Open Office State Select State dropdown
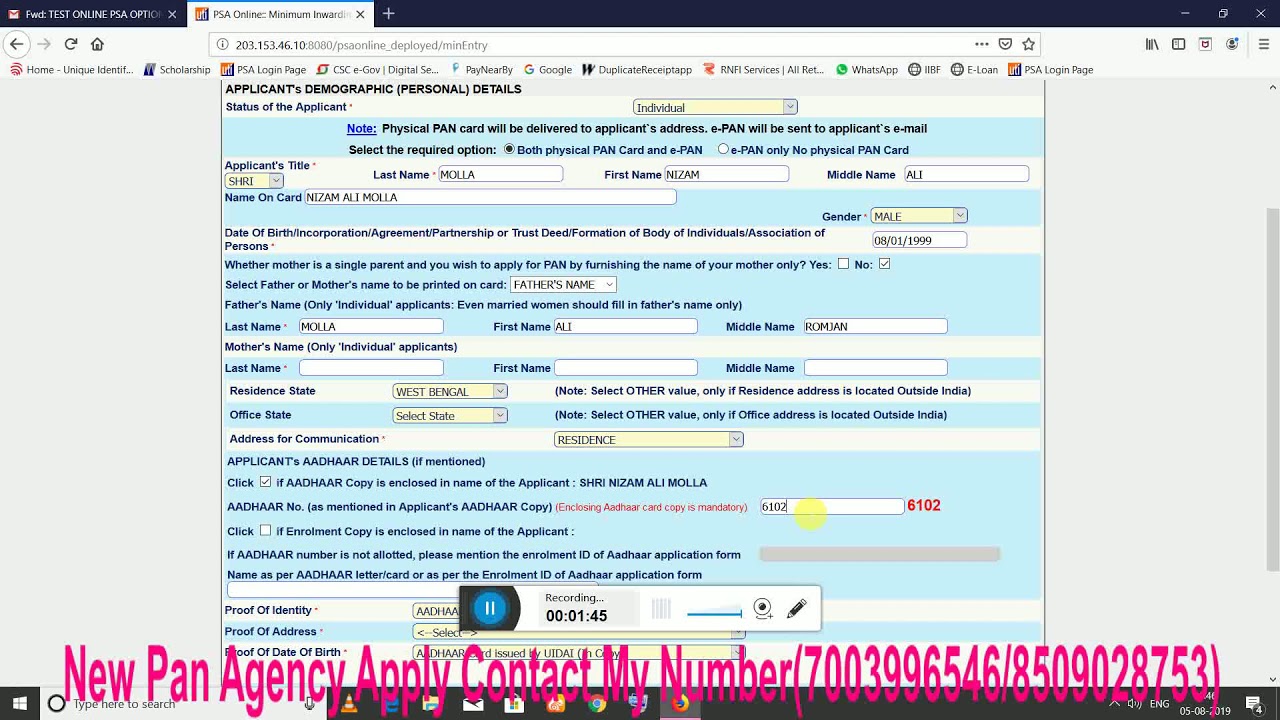1280x720 pixels. 450,415
